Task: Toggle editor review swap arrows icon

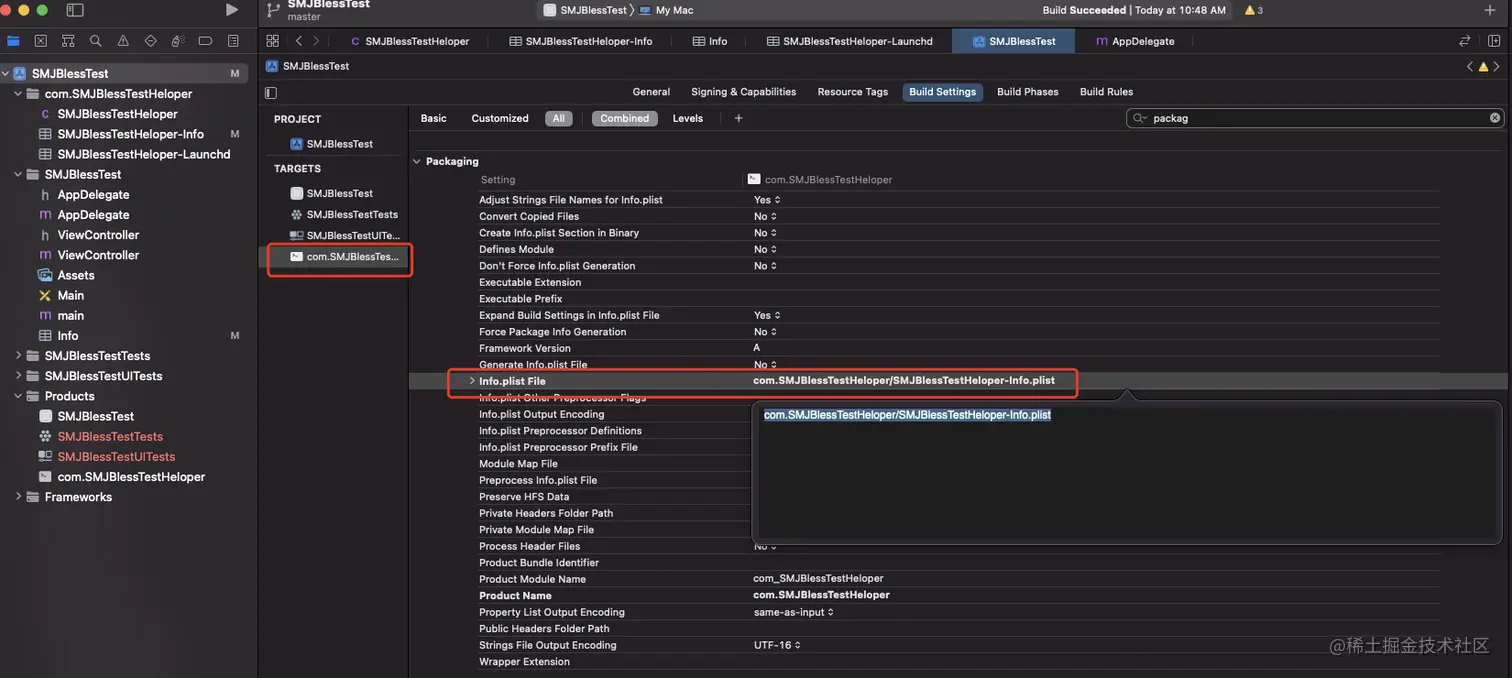Action: 1465,41
